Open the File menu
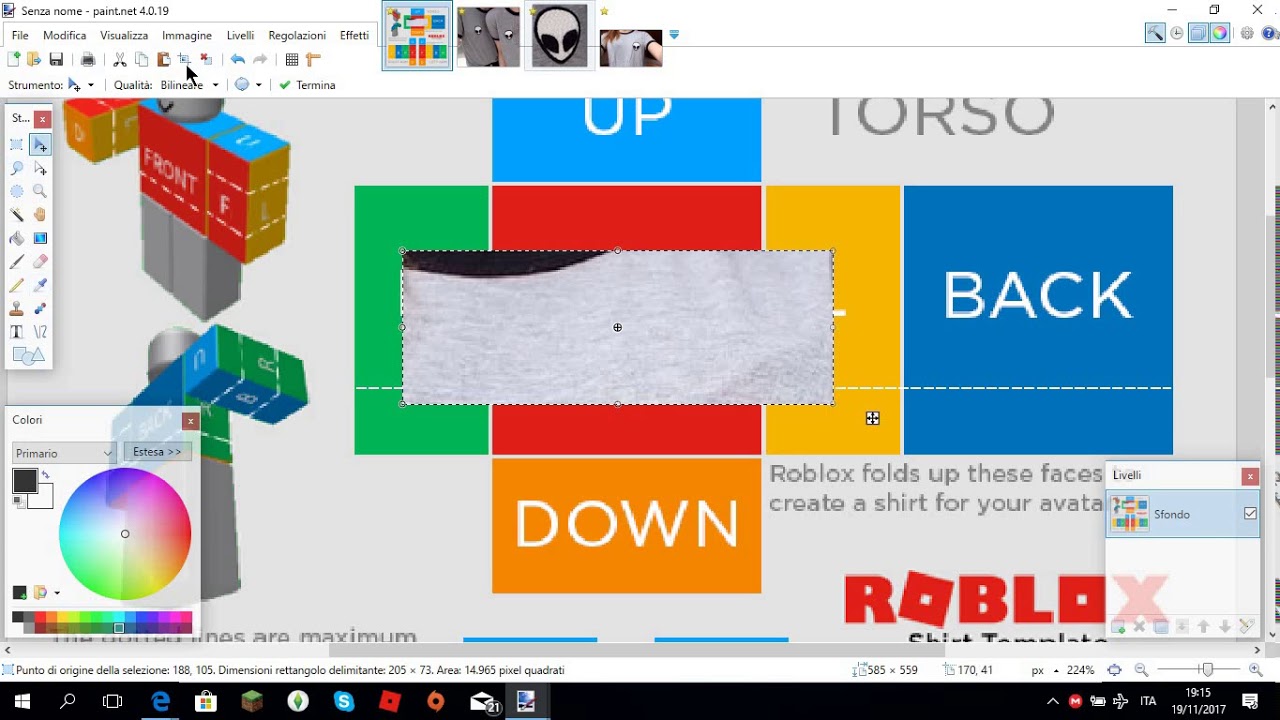Viewport: 1280px width, 720px height. click(x=20, y=35)
